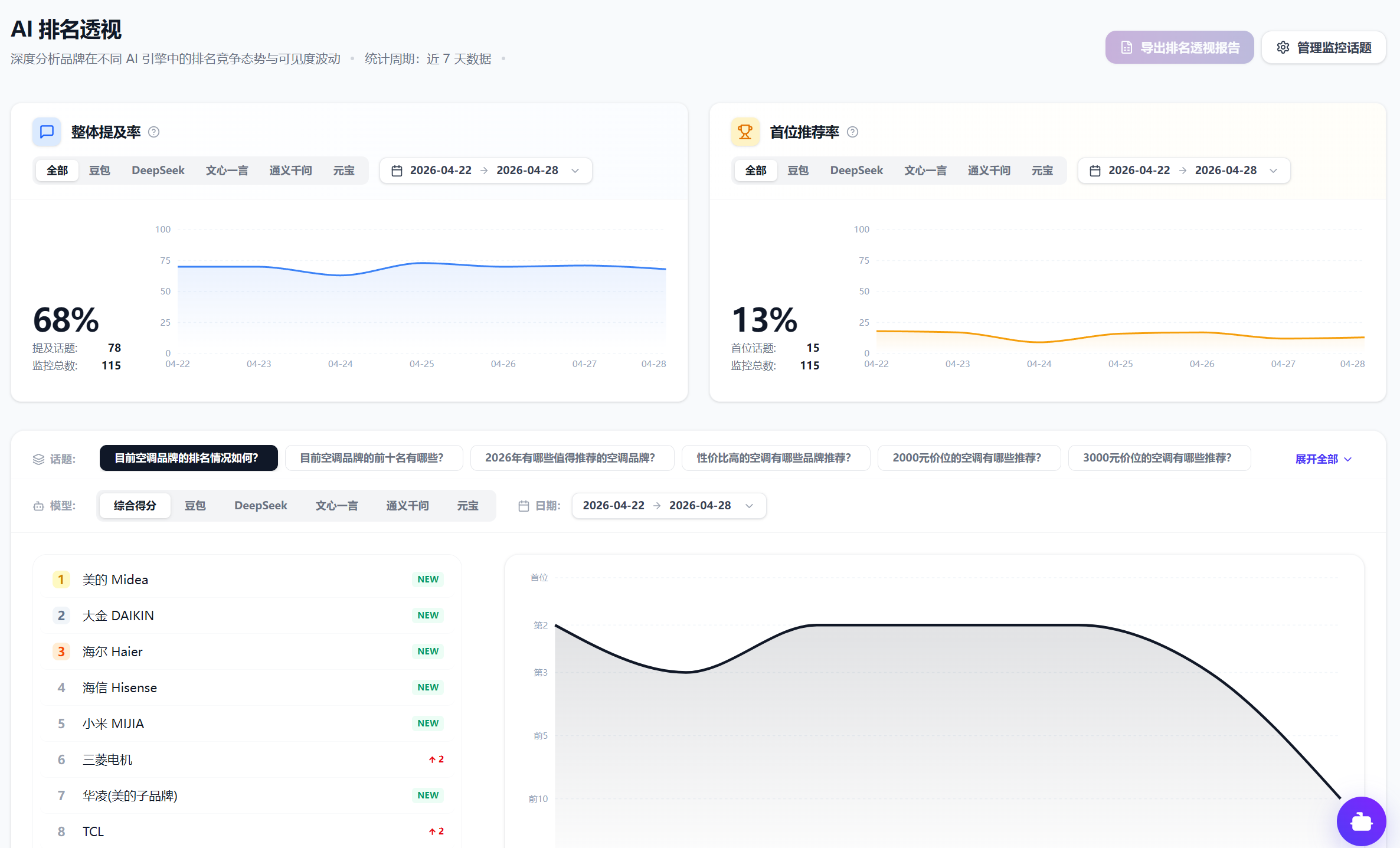1400x848 pixels.
Task: Choose 元宝 in the 模型 filter
Action: point(467,506)
